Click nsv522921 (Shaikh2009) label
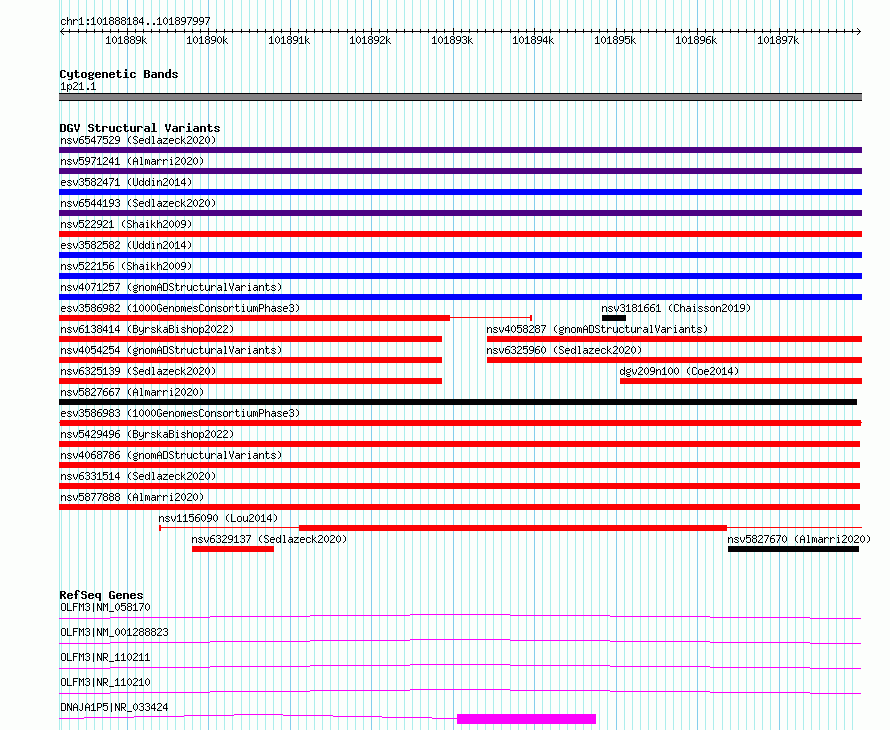 126,224
